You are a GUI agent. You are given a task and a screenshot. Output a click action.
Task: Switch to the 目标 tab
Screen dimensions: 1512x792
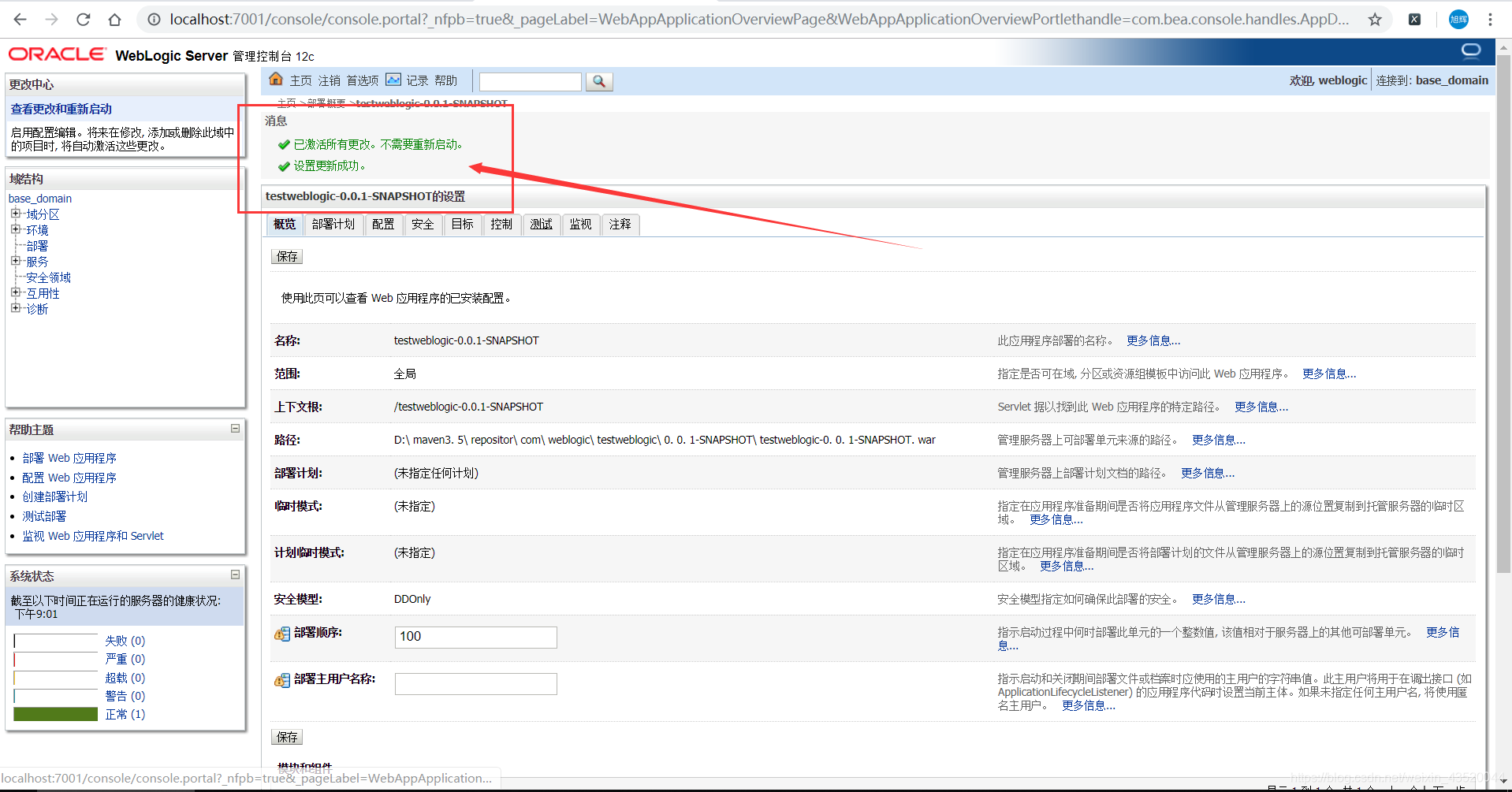pyautogui.click(x=463, y=225)
